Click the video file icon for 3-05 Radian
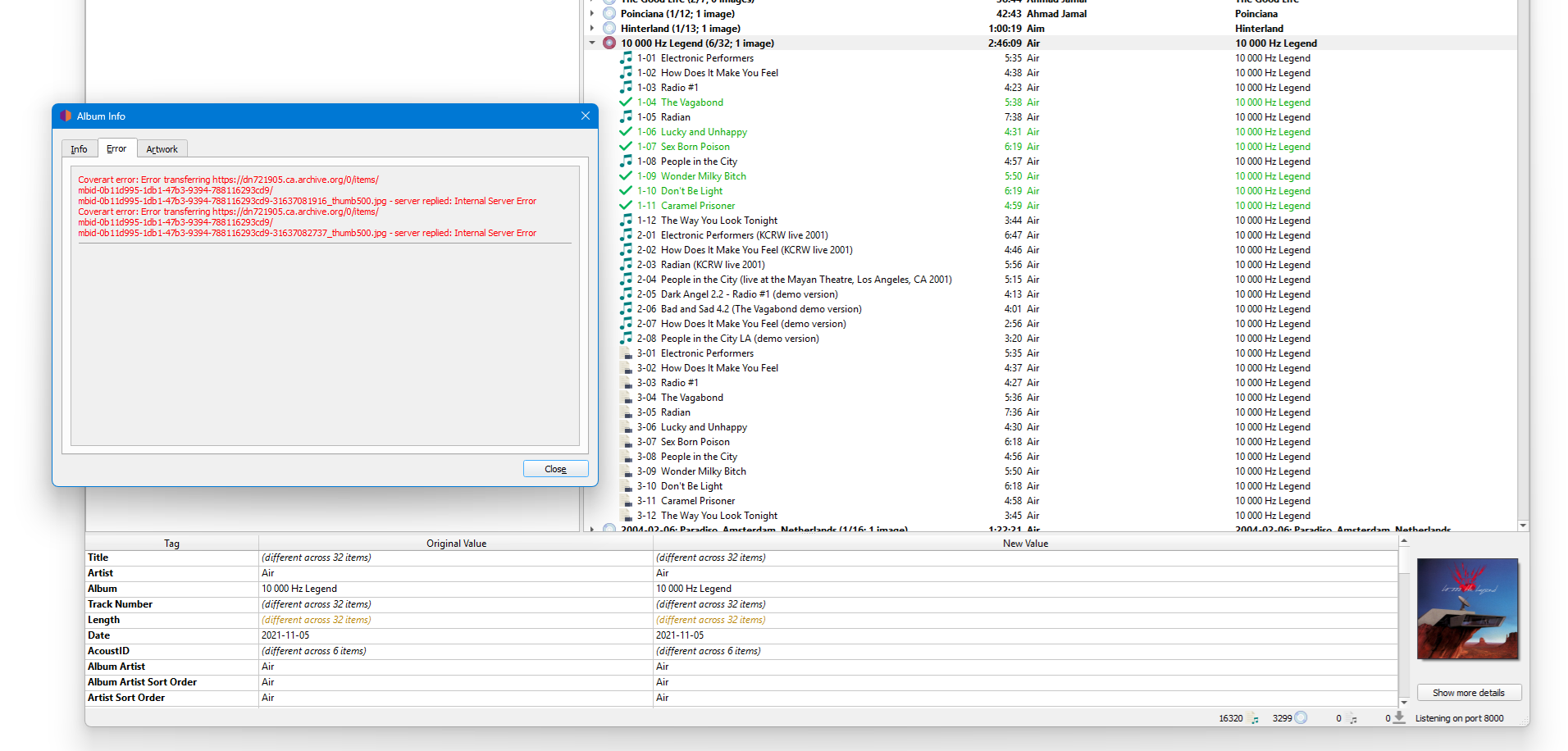Screen dimensions: 1568x751 [x=627, y=412]
